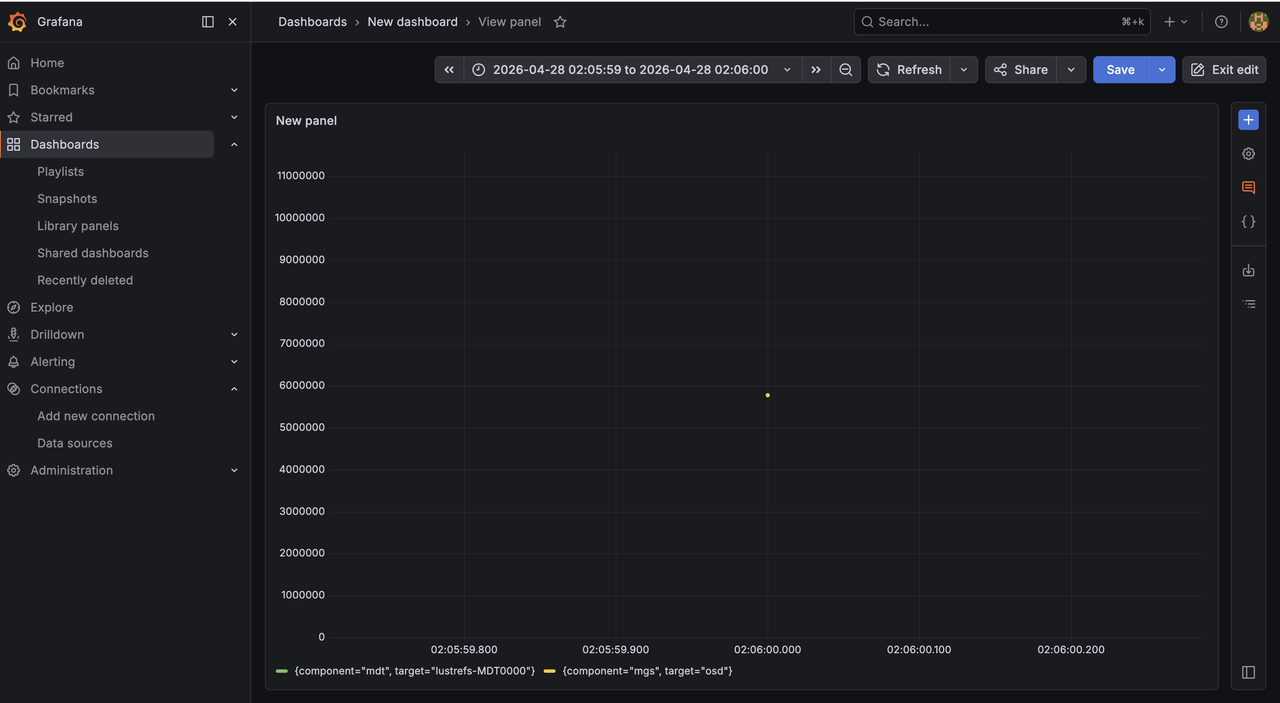Open Snapshots
This screenshot has height=703, width=1280.
(x=67, y=199)
